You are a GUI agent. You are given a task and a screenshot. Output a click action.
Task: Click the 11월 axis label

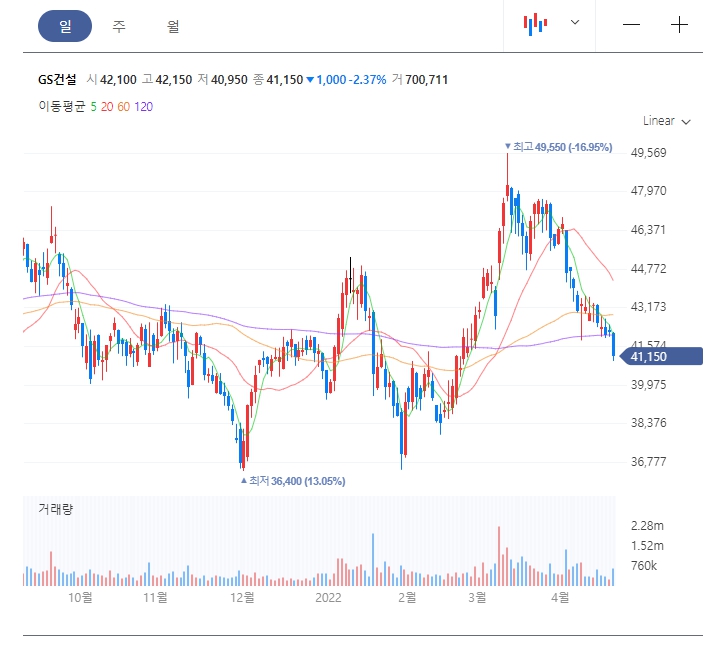155,598
